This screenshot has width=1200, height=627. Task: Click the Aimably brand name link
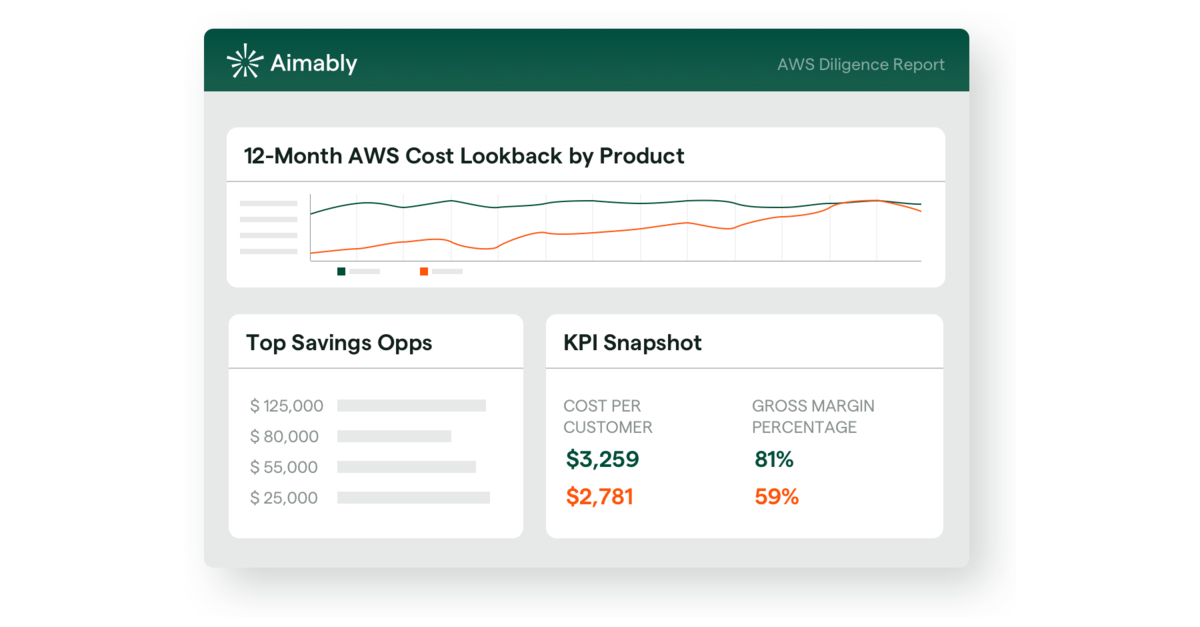tap(314, 62)
